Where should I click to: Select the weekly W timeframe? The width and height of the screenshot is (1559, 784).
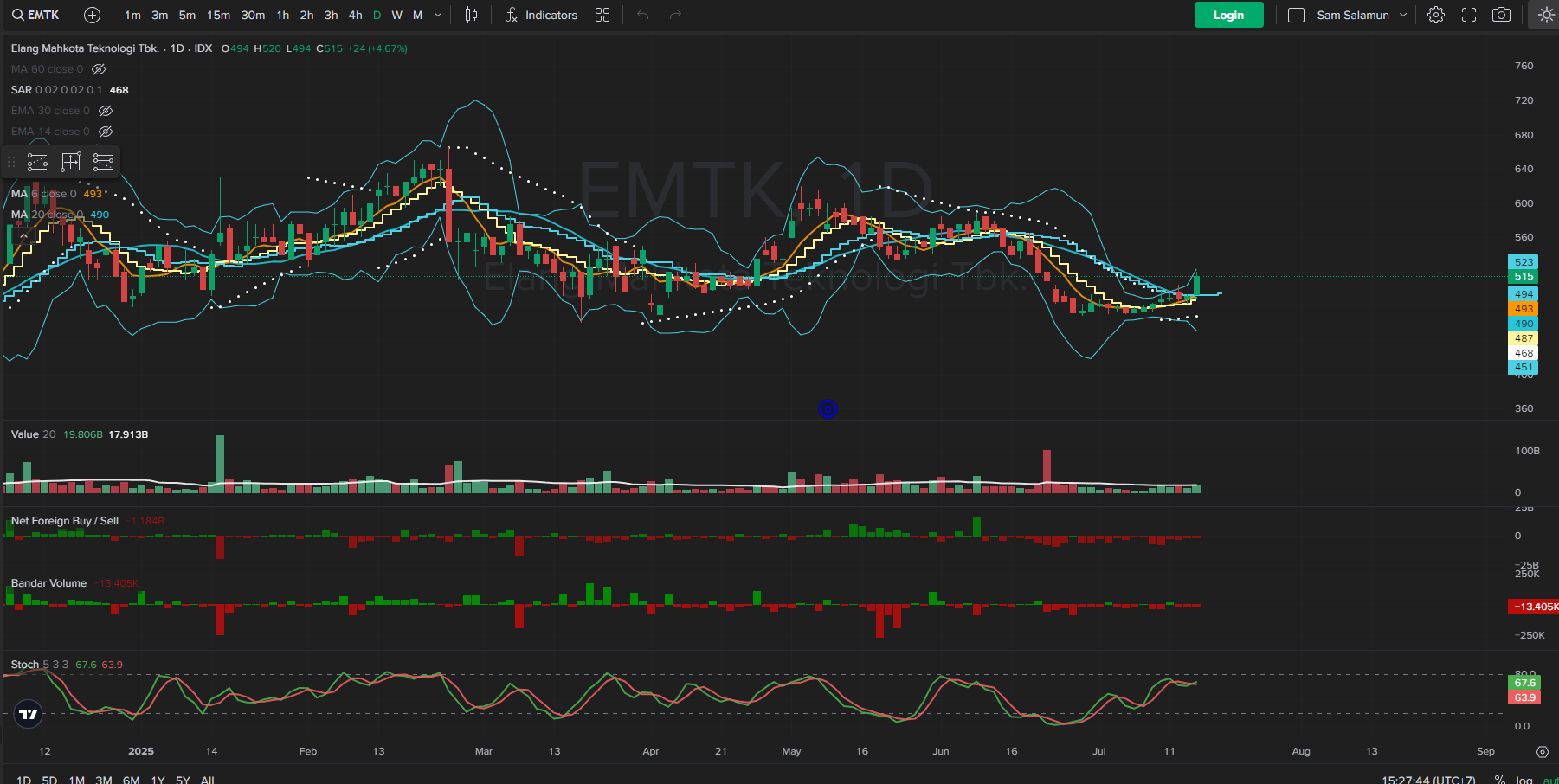click(396, 15)
